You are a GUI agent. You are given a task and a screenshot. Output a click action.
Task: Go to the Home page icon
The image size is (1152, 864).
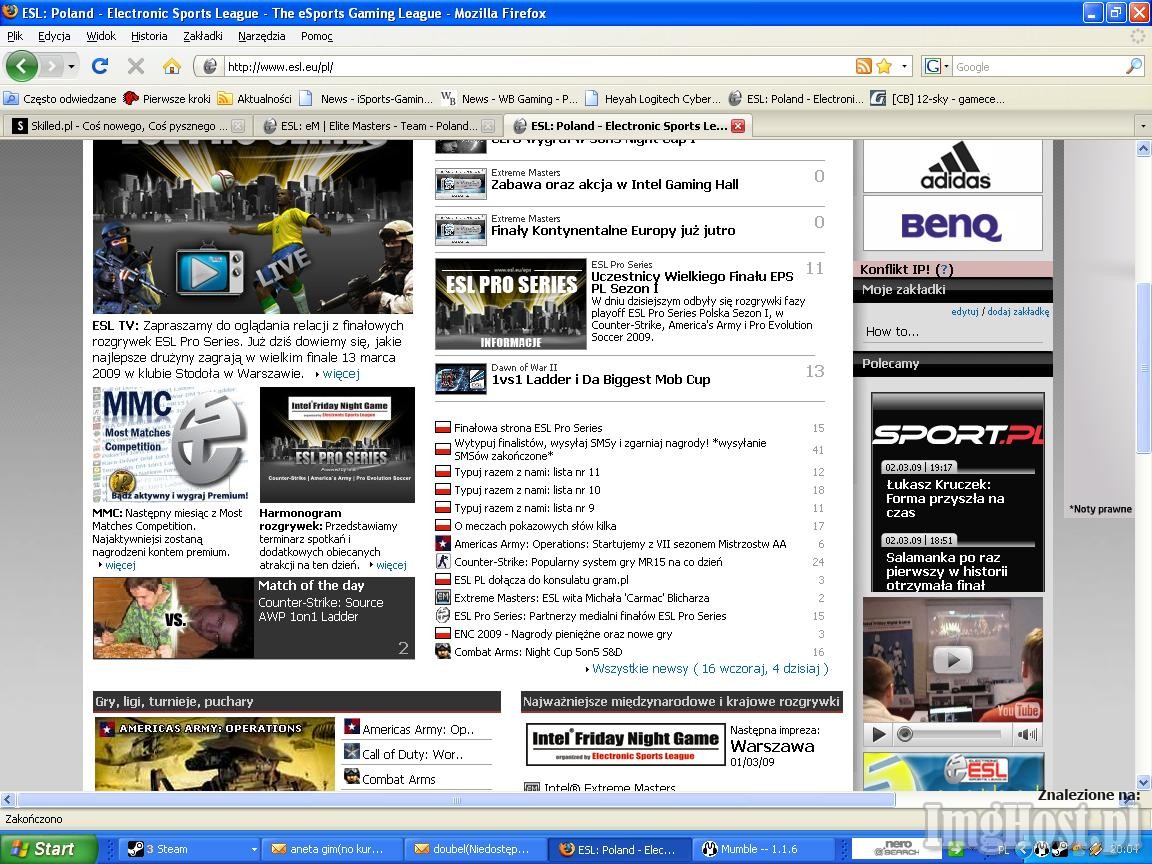pos(172,67)
